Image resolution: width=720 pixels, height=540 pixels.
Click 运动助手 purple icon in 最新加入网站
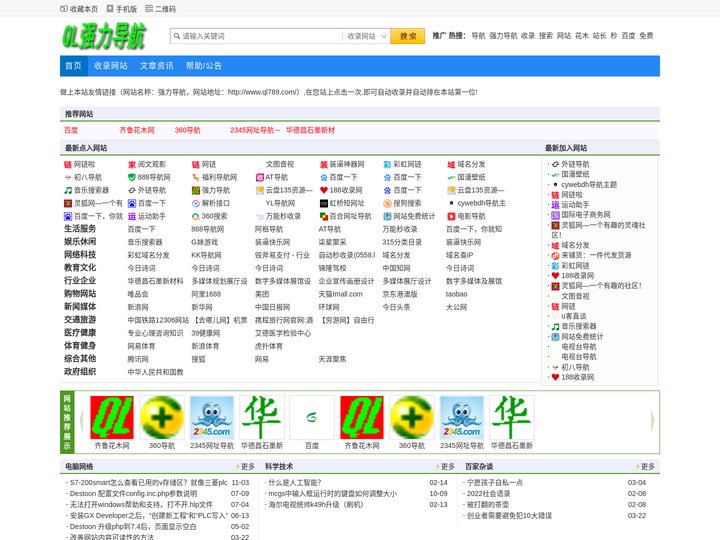[555, 205]
